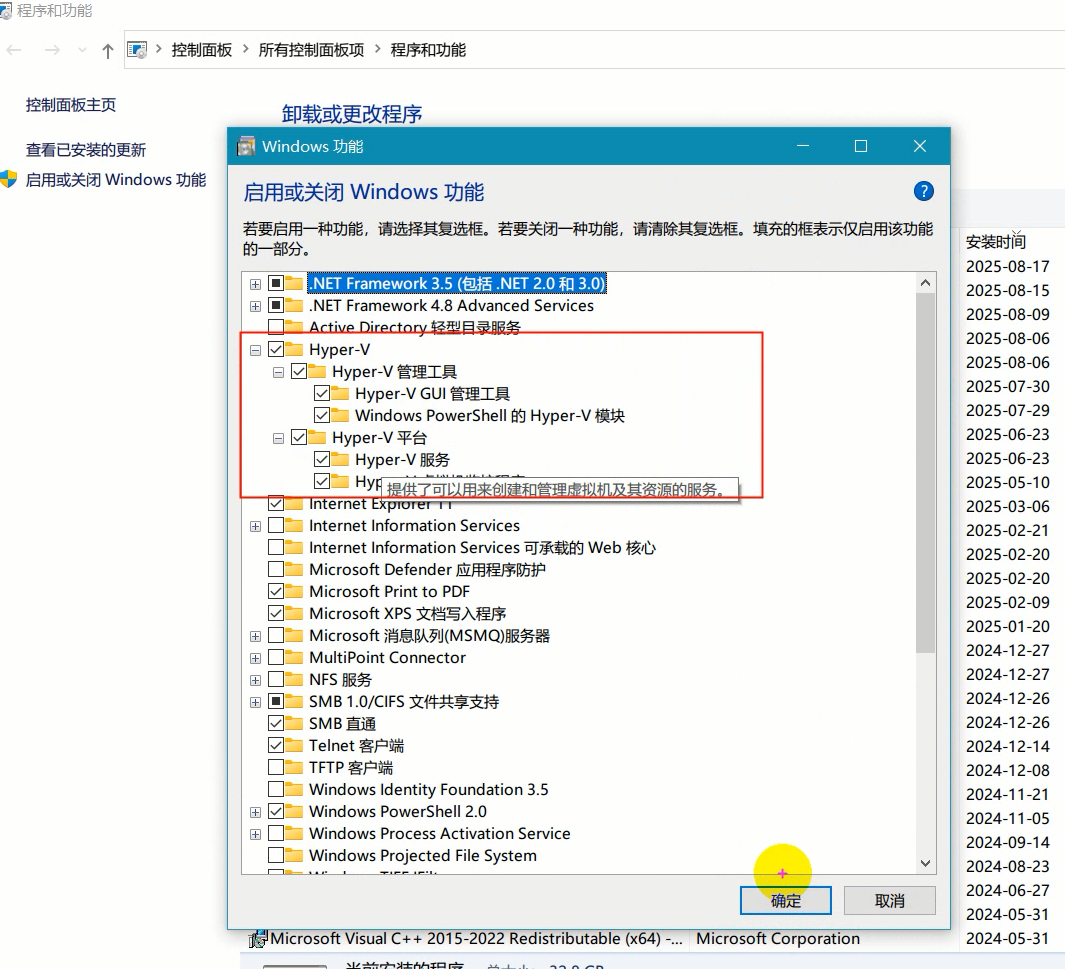The image size is (1065, 969).
Task: Expand Microsoft 消息队列(MSMQ)服务器 node
Action: point(255,636)
